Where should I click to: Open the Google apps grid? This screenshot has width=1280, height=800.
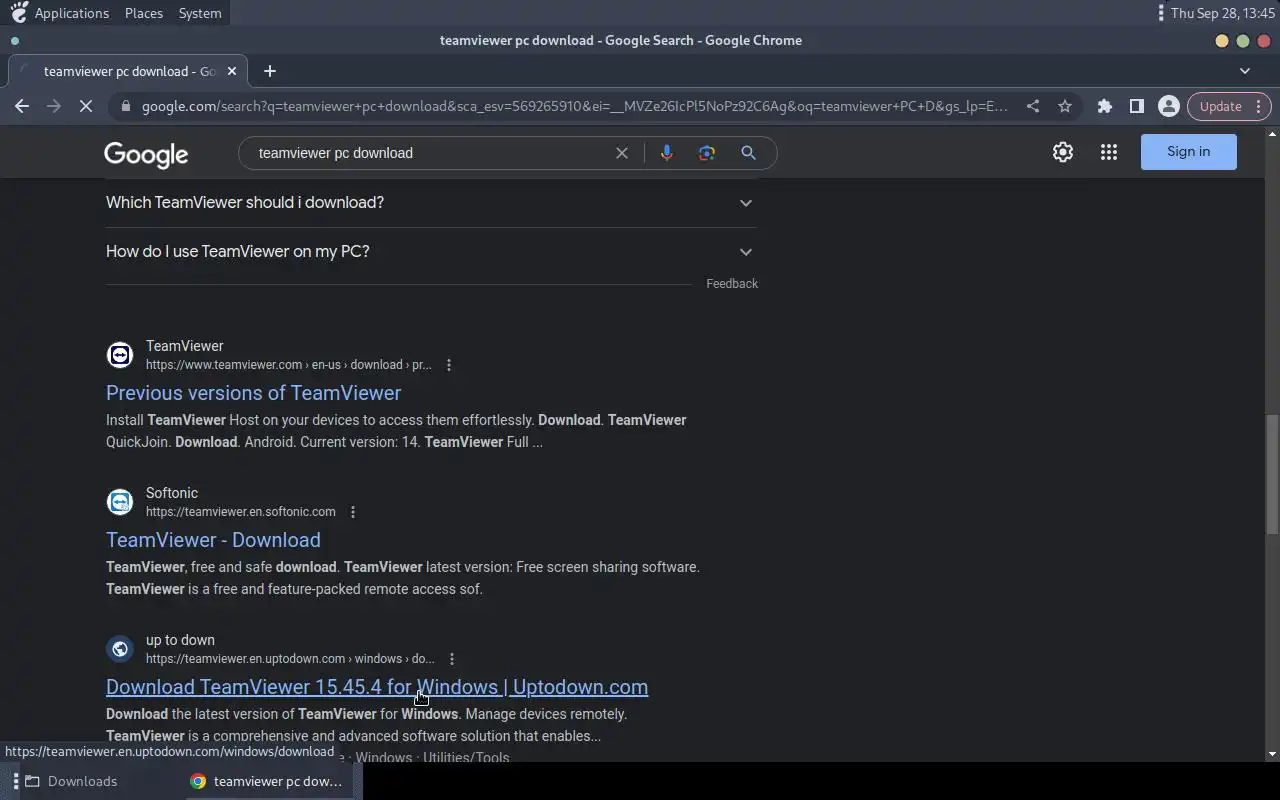tap(1109, 152)
